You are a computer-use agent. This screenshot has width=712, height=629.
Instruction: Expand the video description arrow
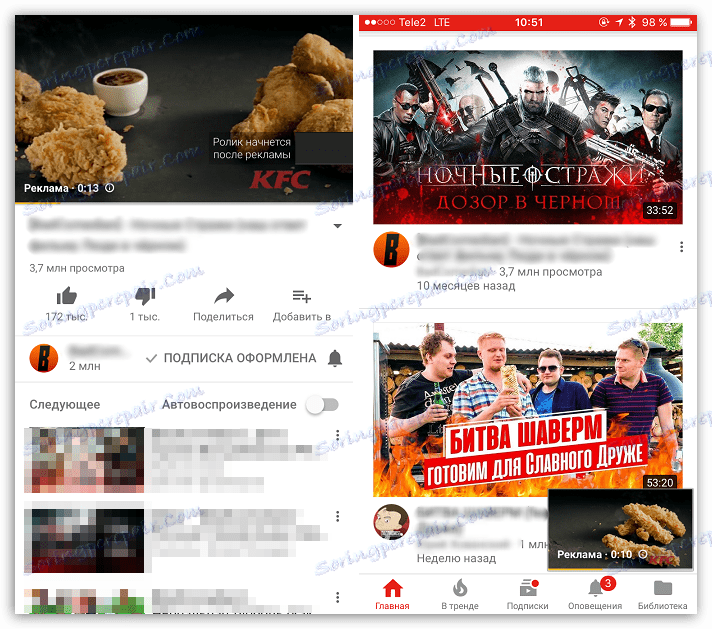(x=337, y=226)
